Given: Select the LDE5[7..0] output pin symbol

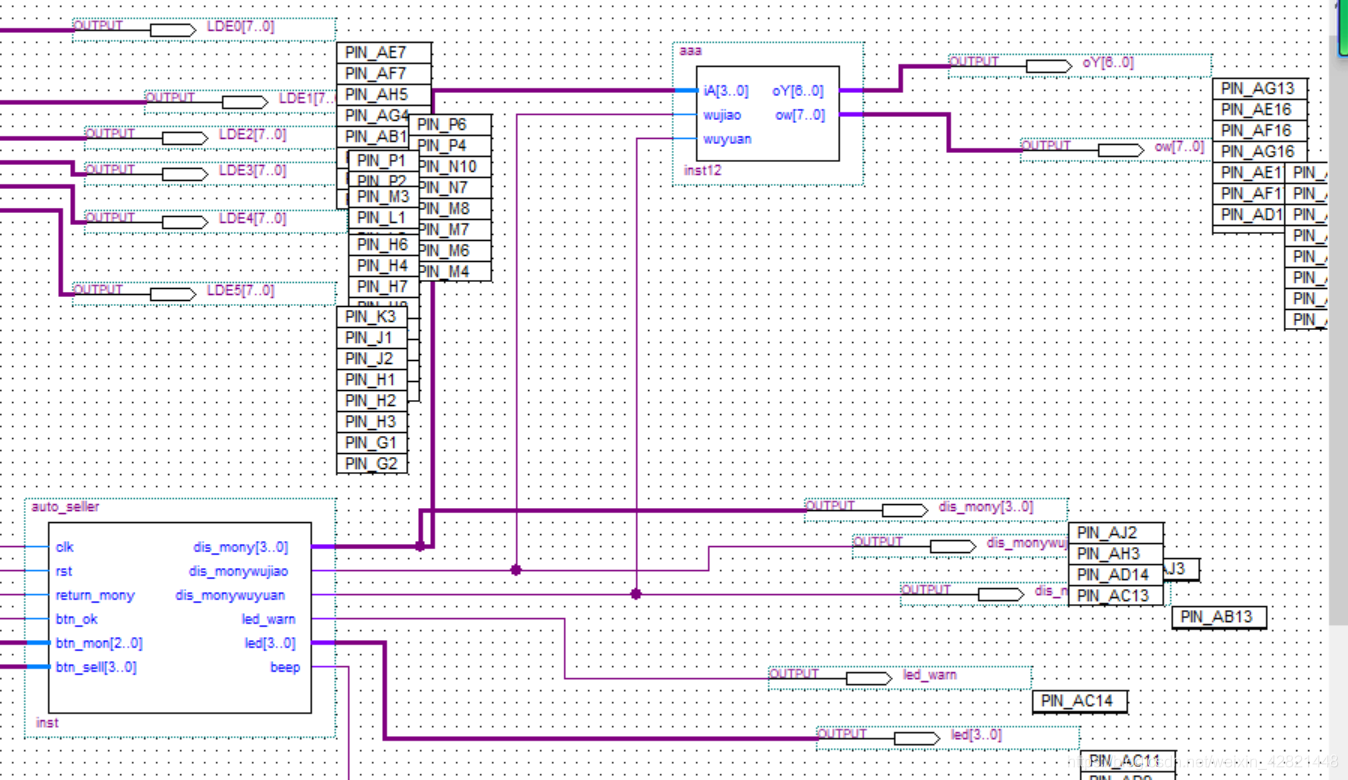Looking at the screenshot, I should [x=173, y=294].
